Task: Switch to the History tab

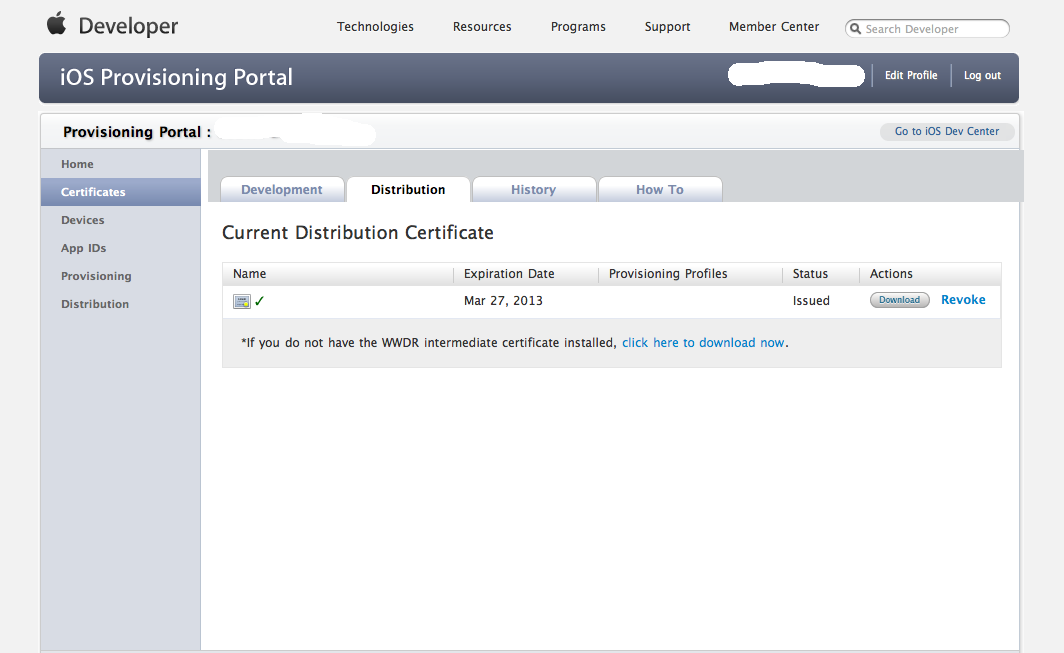Action: (x=533, y=189)
